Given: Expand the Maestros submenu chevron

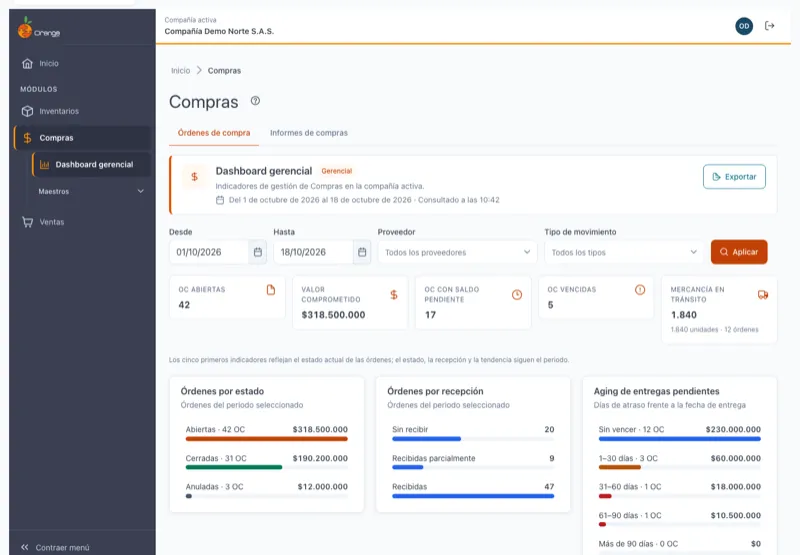Looking at the screenshot, I should click(141, 191).
